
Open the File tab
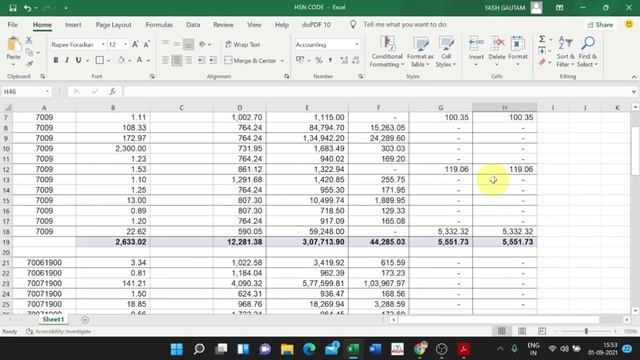pos(13,25)
